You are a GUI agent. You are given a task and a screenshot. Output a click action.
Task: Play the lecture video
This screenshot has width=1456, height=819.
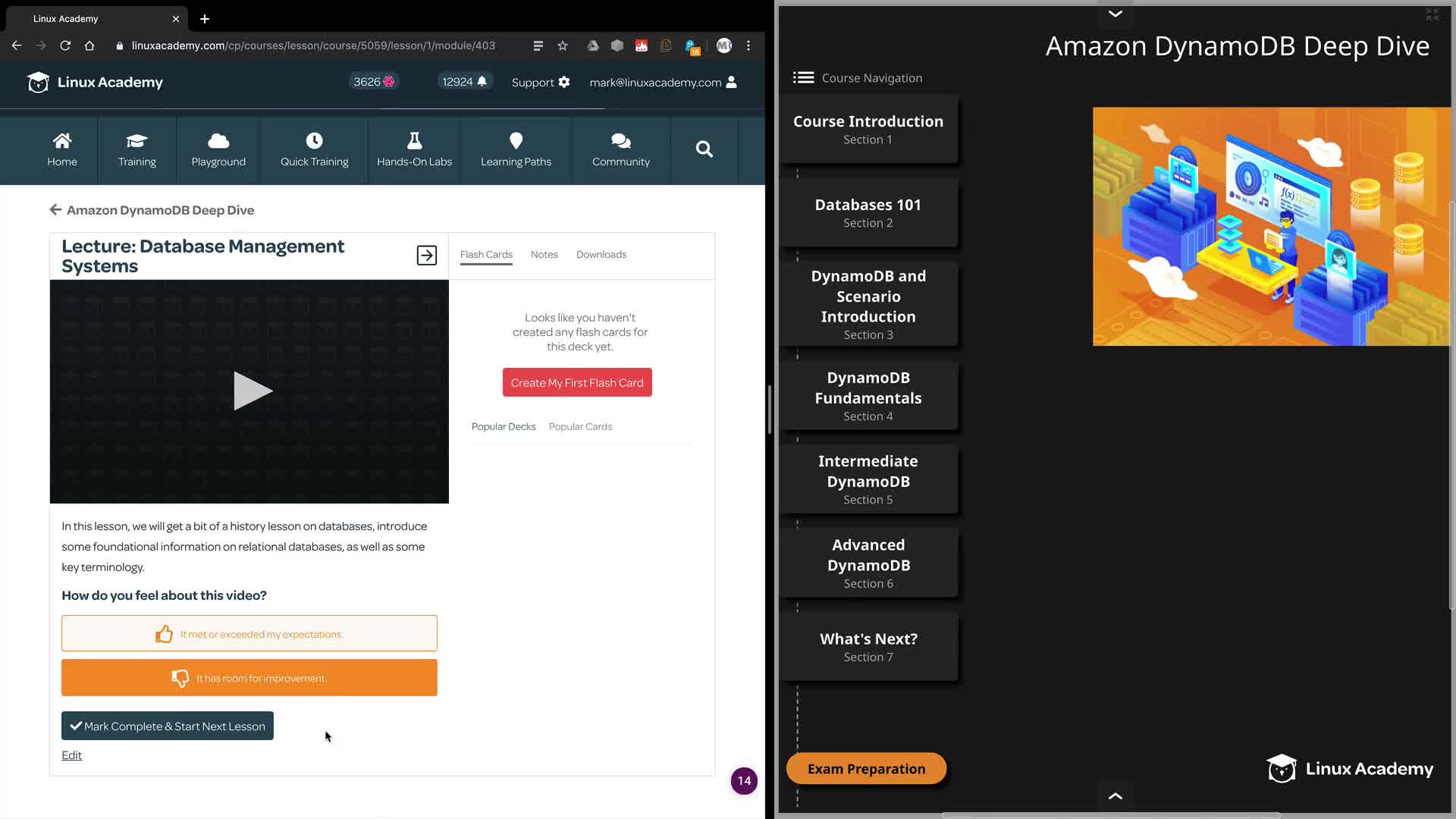coord(251,391)
